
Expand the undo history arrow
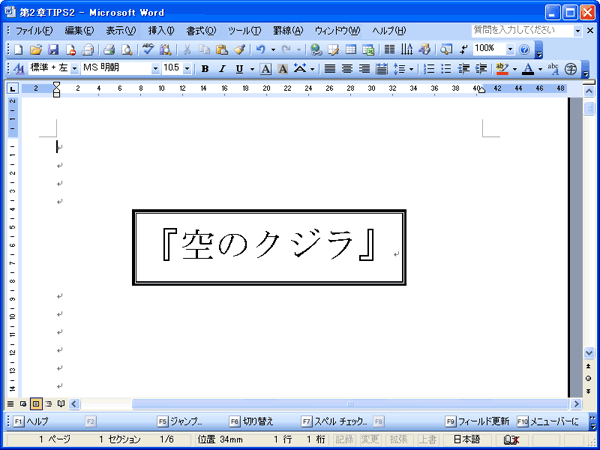pos(273,49)
